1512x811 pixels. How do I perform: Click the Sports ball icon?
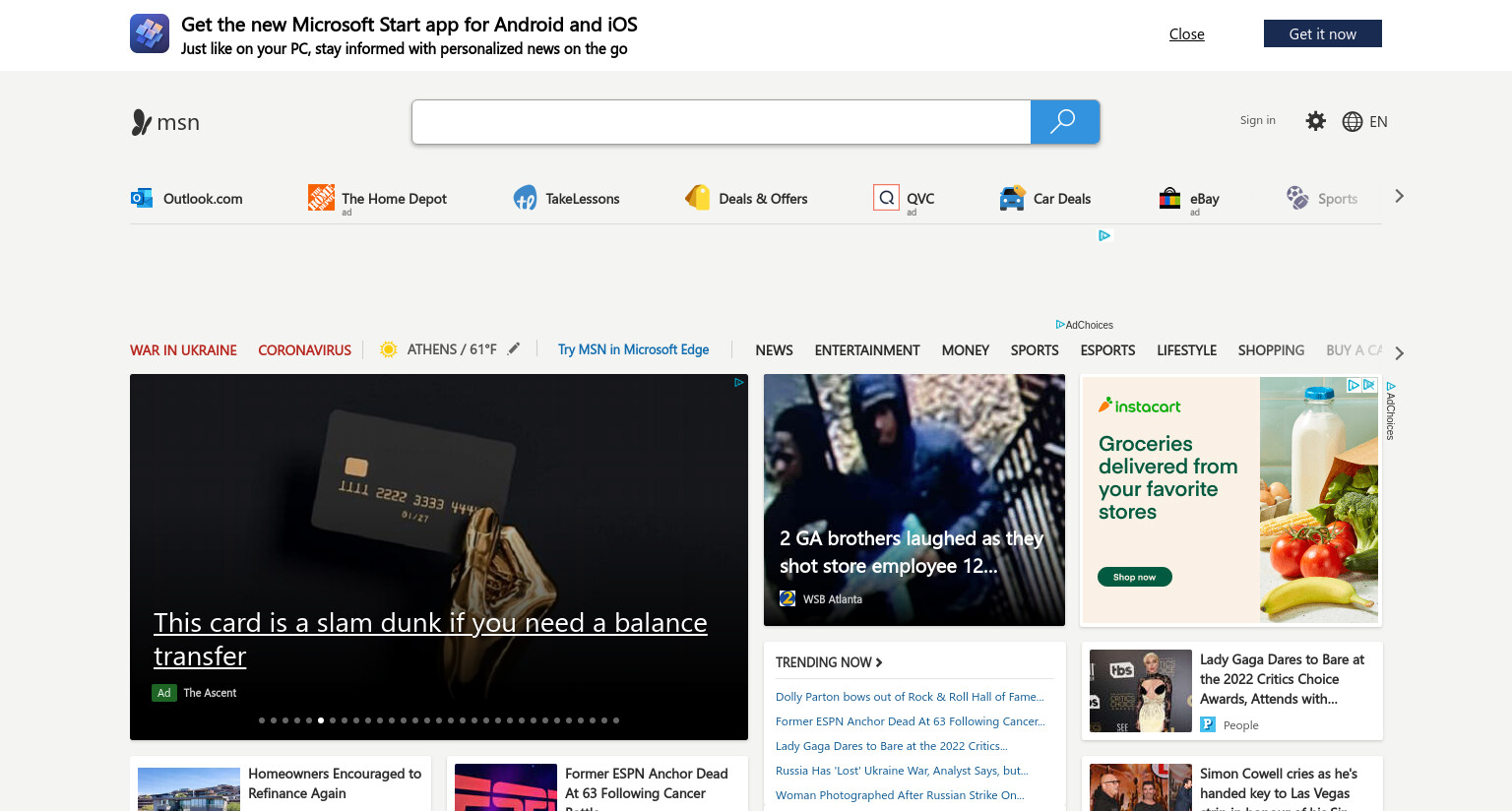(1297, 198)
